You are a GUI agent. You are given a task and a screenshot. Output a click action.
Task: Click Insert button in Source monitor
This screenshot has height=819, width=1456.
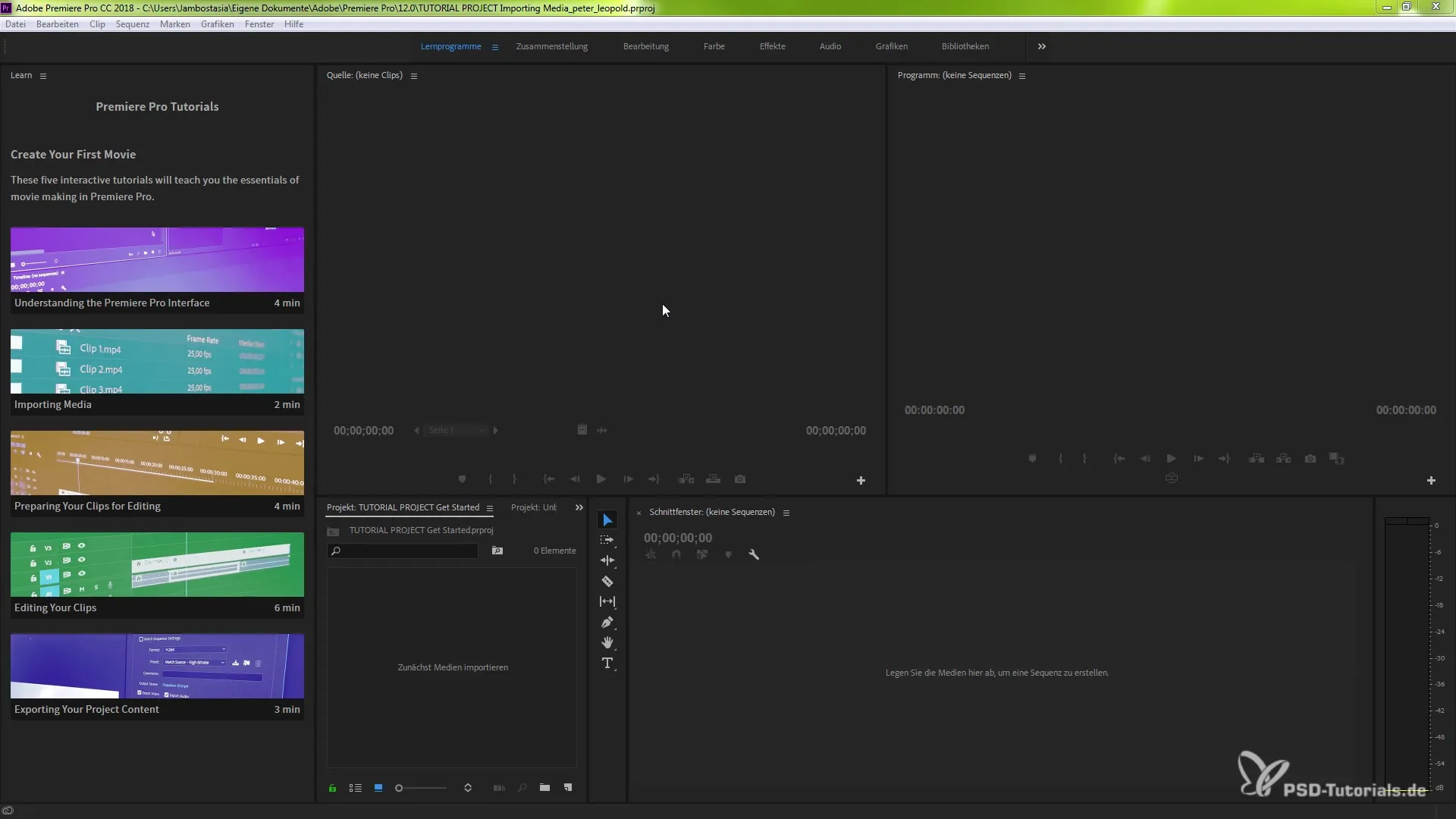coord(686,479)
